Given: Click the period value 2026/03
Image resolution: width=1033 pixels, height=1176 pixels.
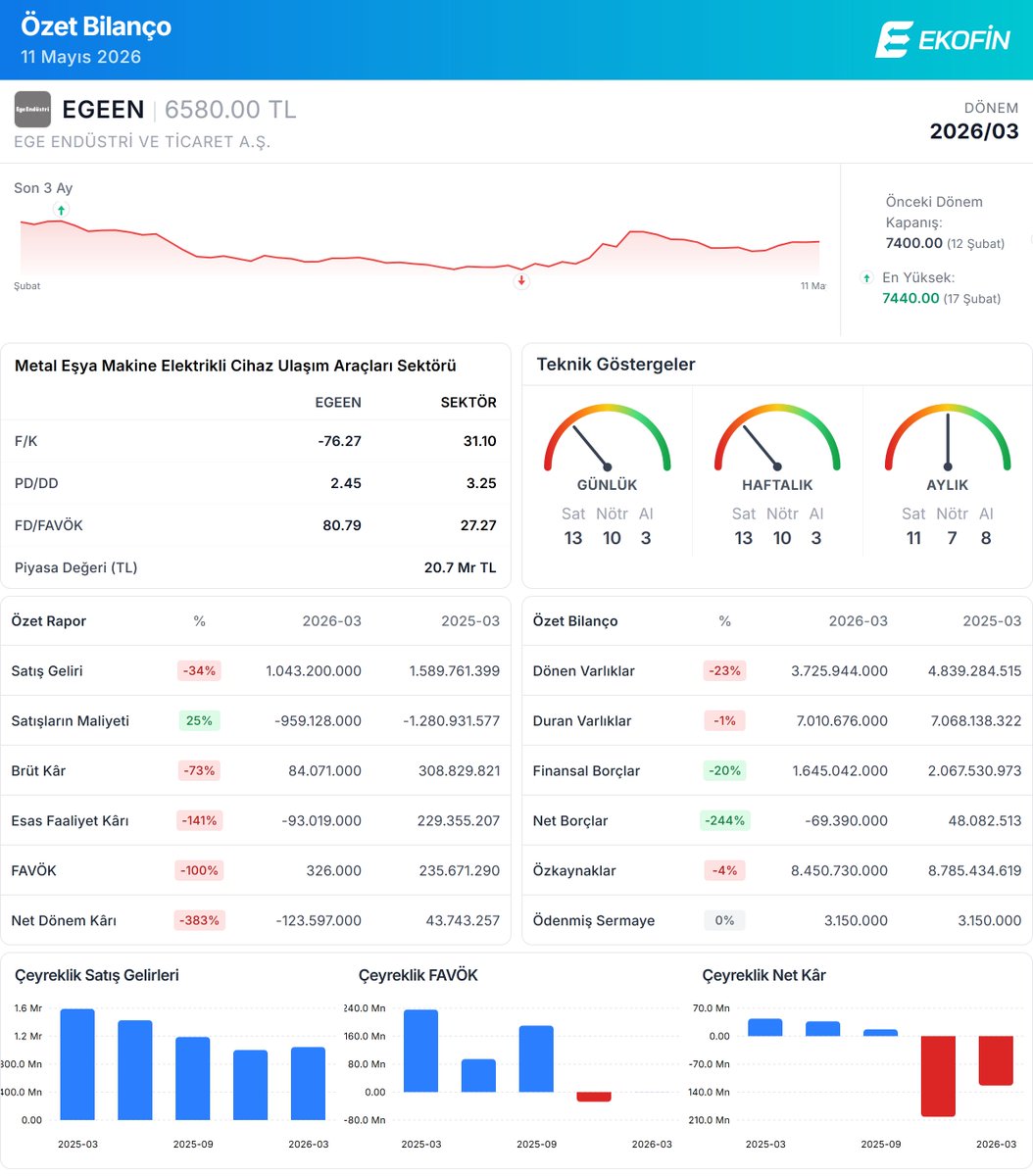Looking at the screenshot, I should [974, 131].
